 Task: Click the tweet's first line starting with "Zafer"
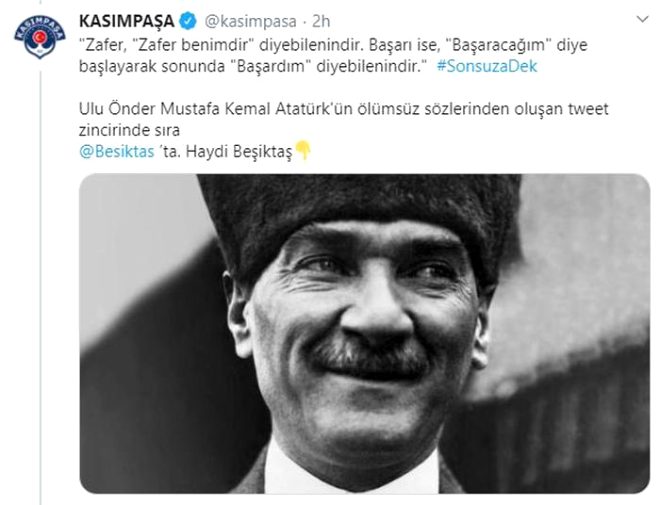click(333, 45)
